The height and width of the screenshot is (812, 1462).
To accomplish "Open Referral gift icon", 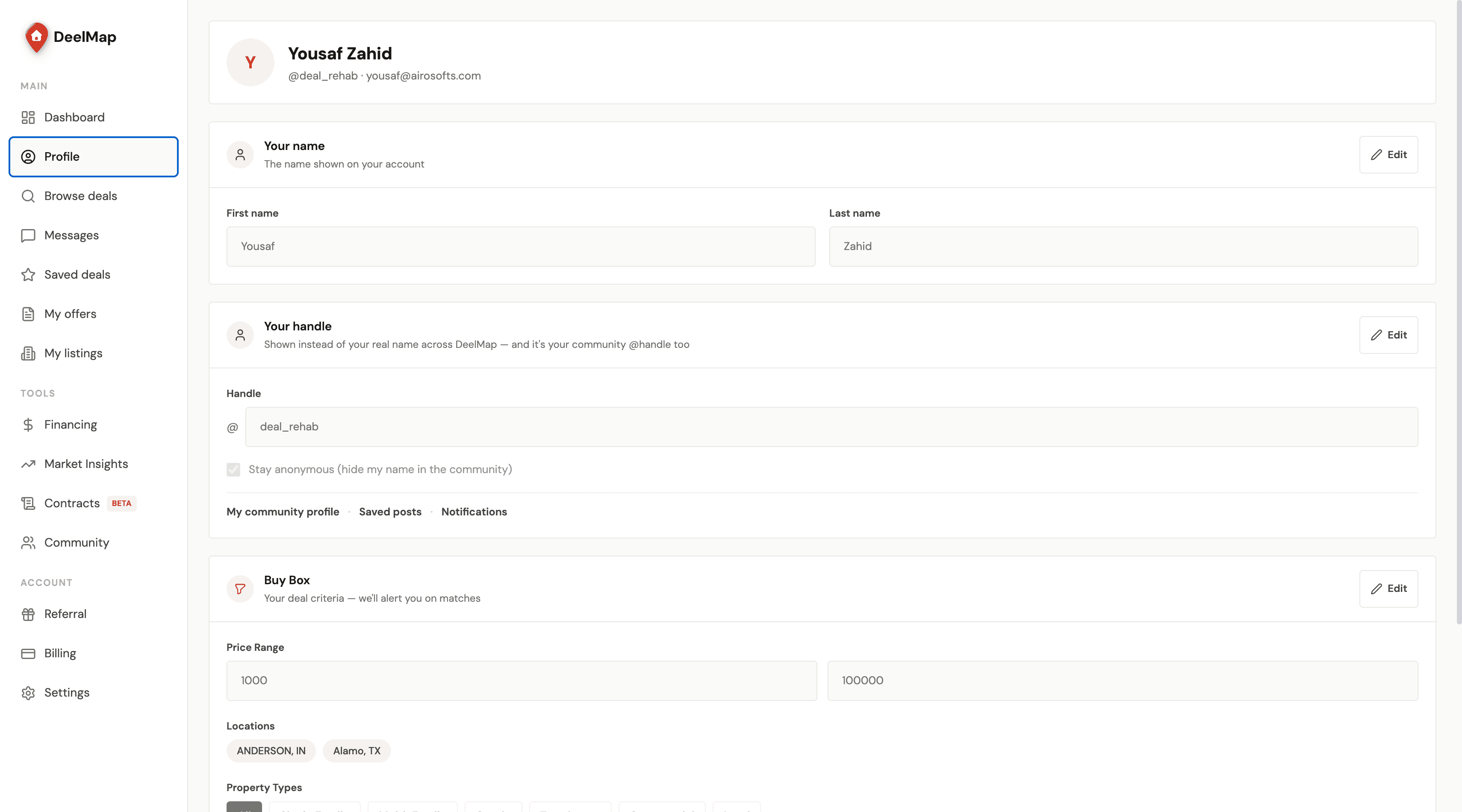I will coord(28,614).
